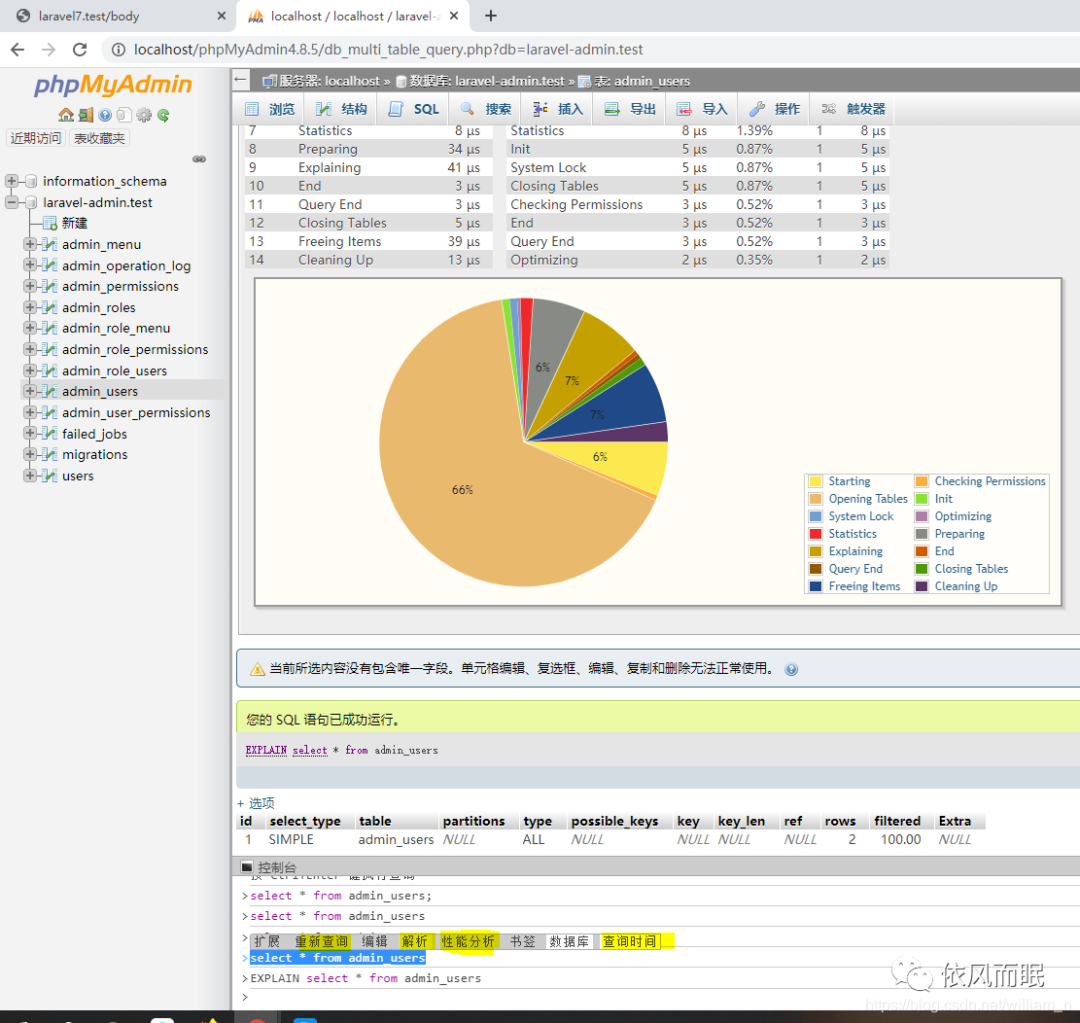
Task: Click the browser address bar URL
Action: pyautogui.click(x=388, y=50)
